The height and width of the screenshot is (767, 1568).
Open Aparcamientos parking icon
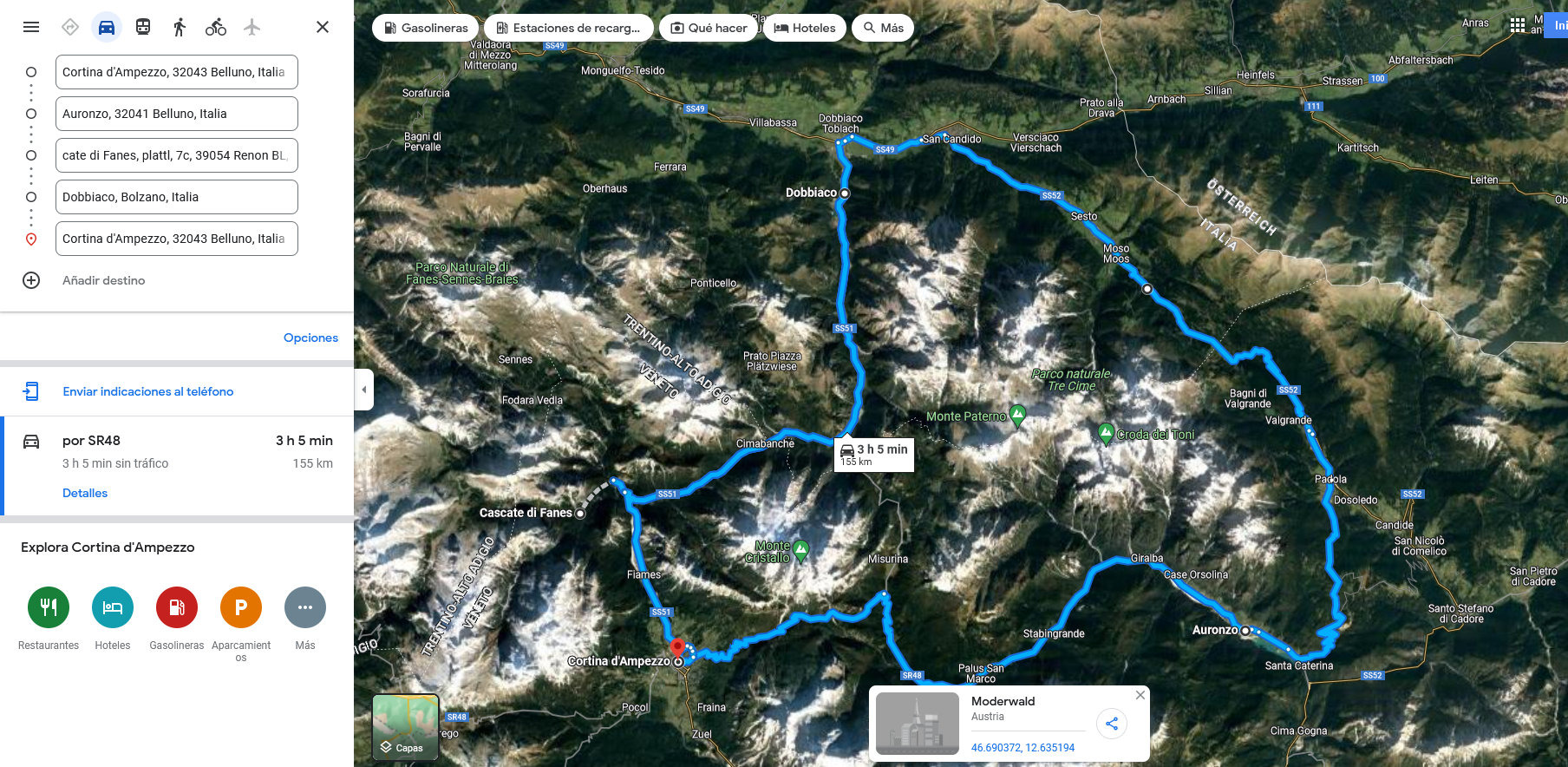(241, 607)
